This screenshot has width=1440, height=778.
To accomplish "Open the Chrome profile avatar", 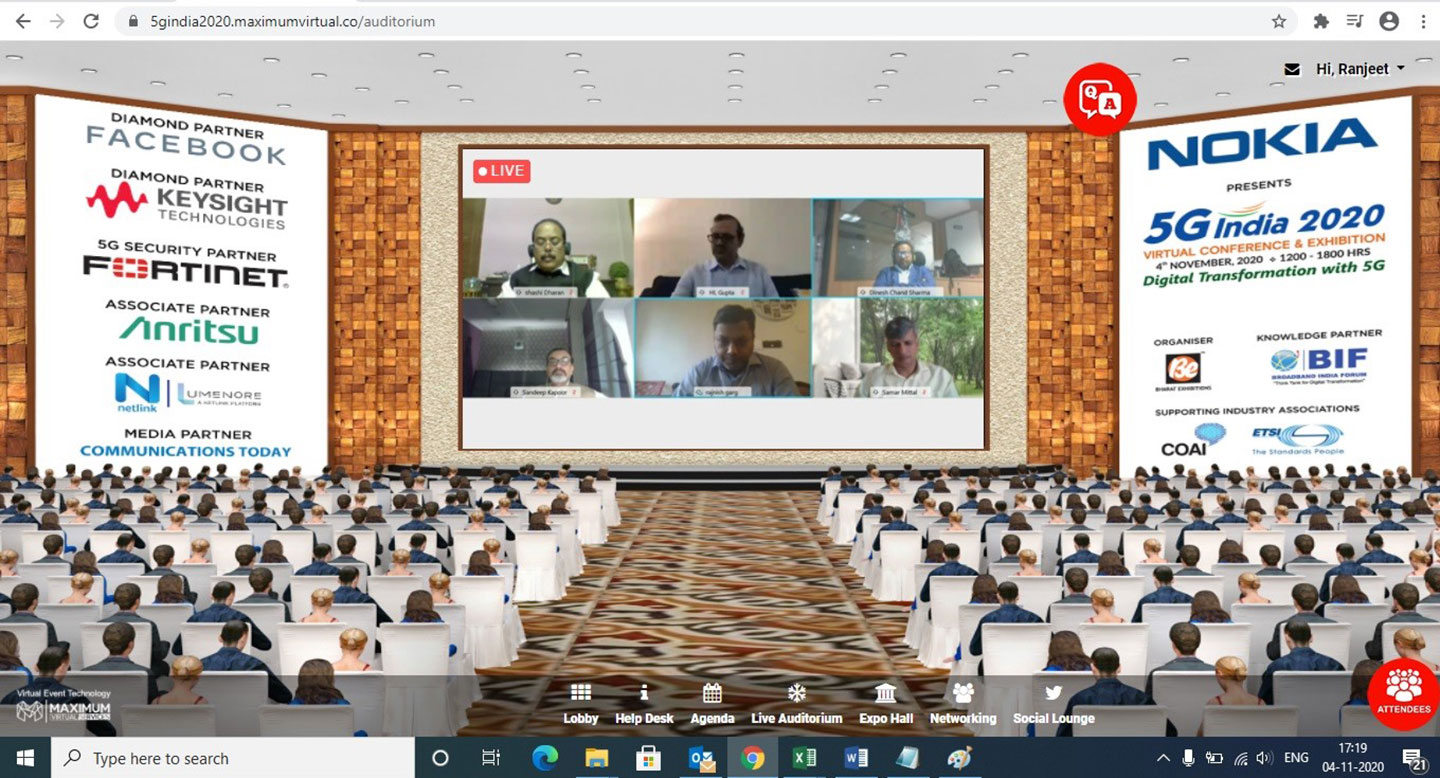I will [x=1389, y=21].
